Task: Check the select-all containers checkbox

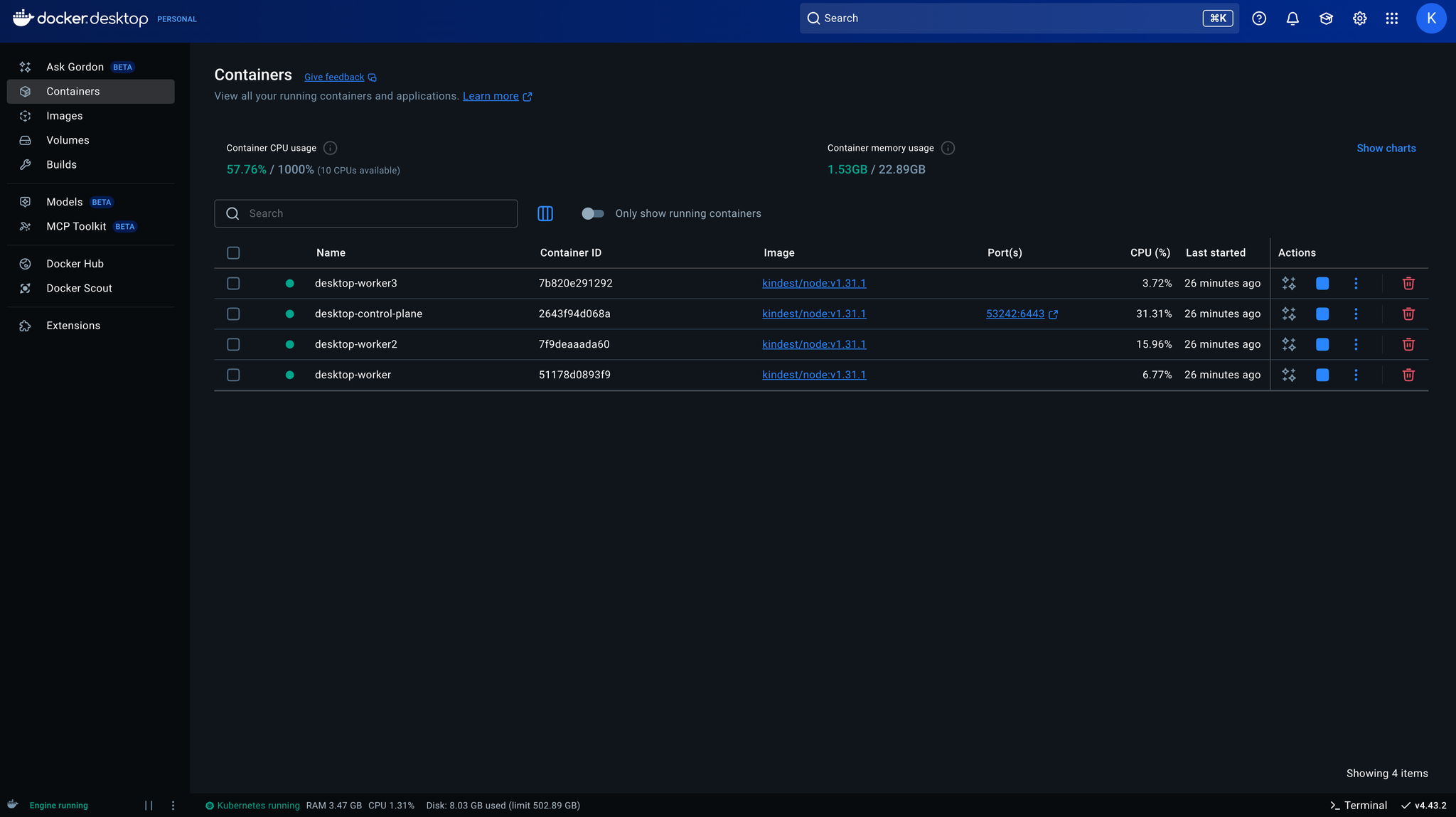Action: 233,252
